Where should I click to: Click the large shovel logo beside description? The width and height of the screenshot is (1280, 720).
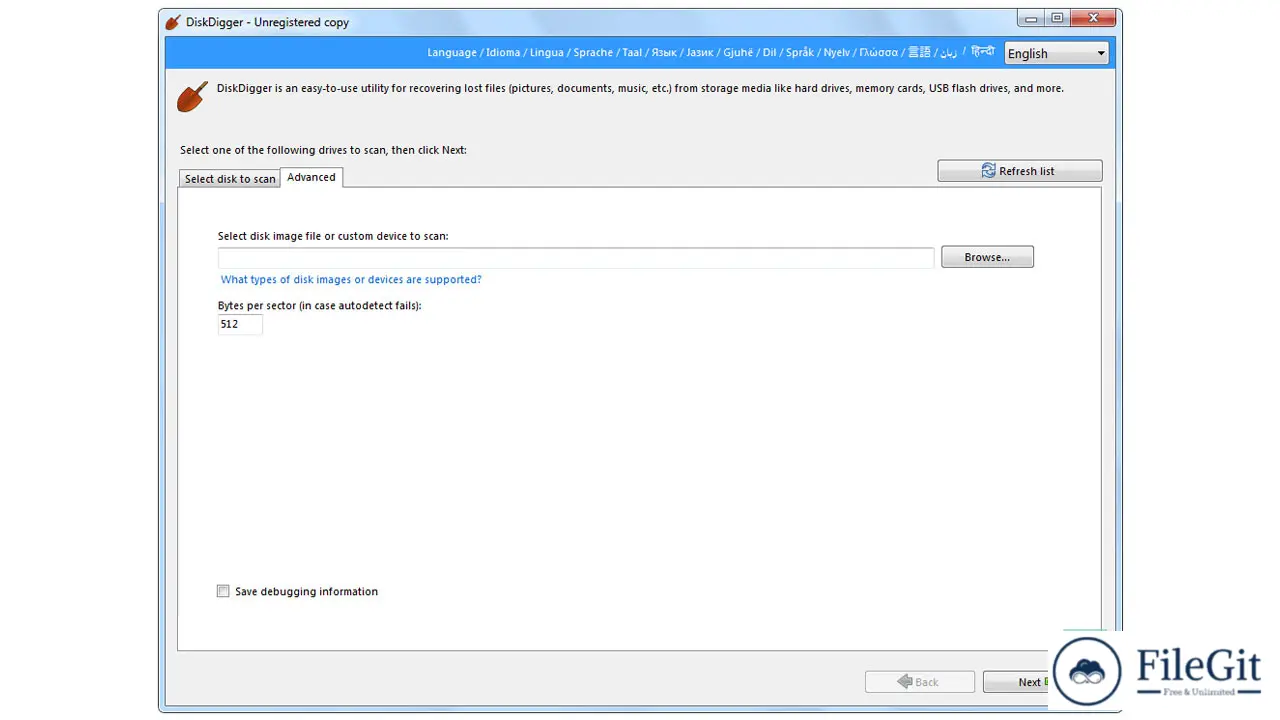[193, 97]
